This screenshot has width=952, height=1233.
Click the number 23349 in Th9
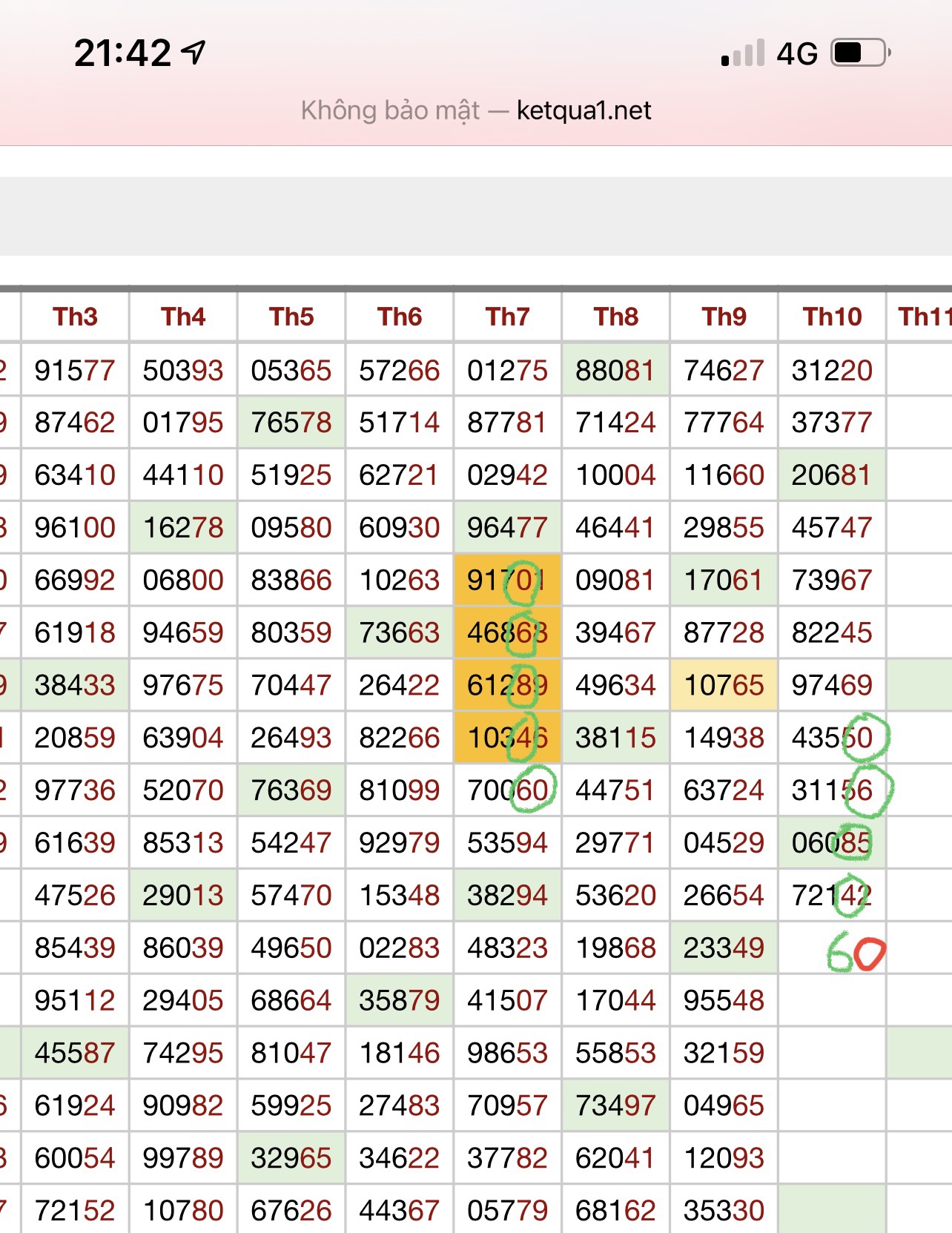click(724, 948)
